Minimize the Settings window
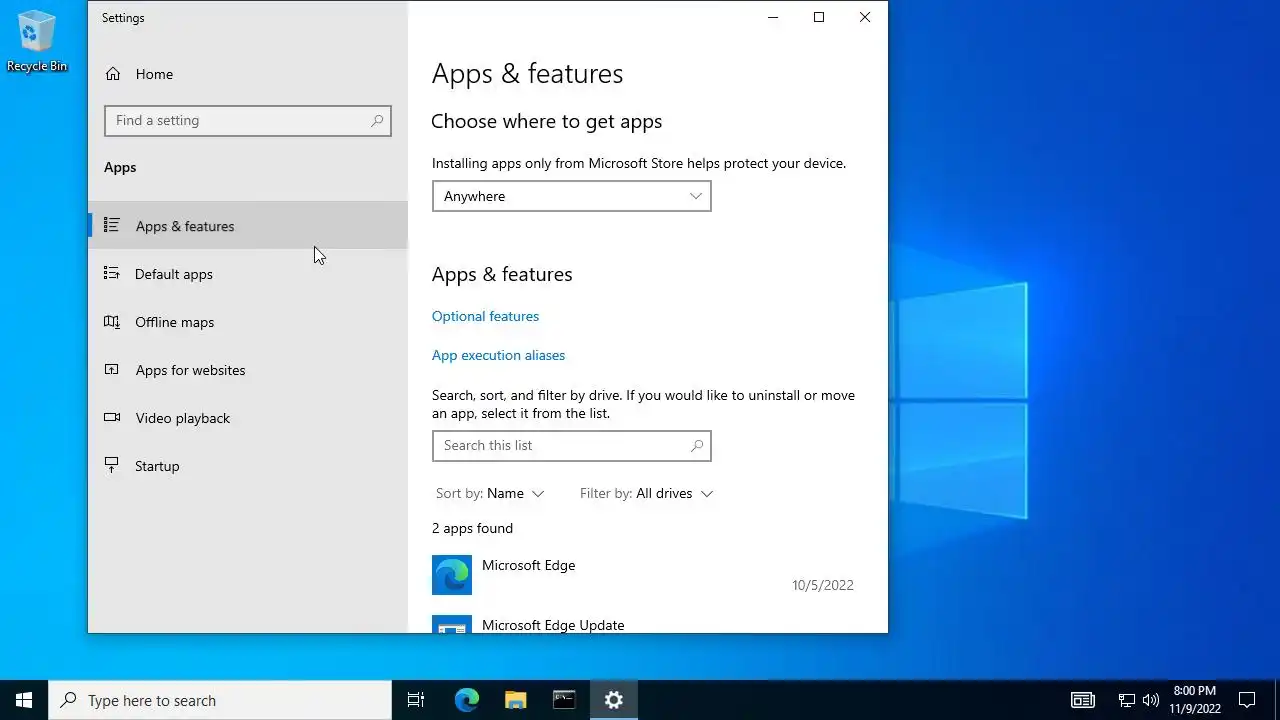Viewport: 1280px width, 720px height. [x=773, y=17]
